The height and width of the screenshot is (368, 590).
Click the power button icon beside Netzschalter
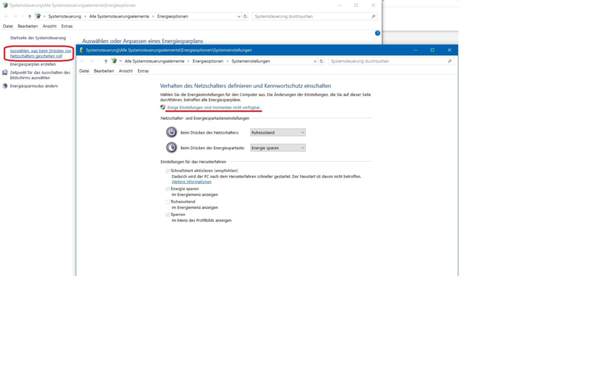tap(172, 132)
